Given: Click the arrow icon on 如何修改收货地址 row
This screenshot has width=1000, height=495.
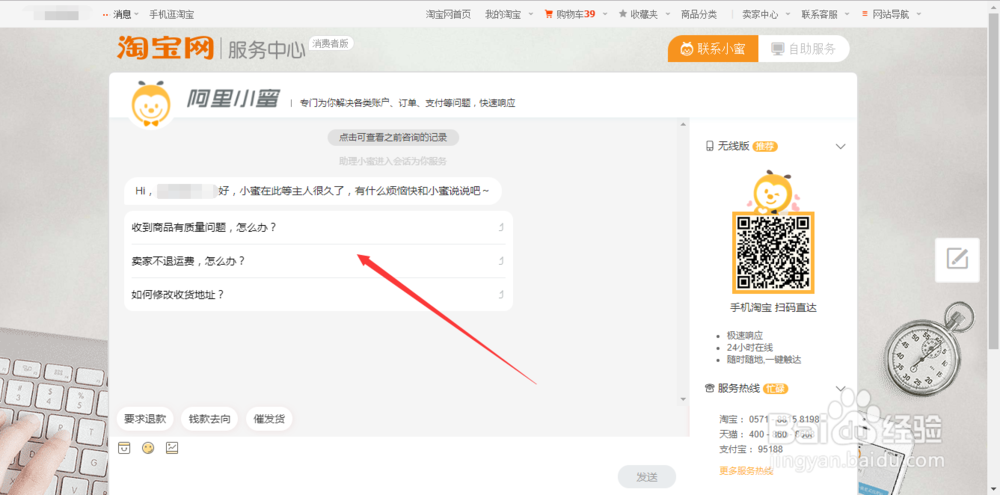Looking at the screenshot, I should pyautogui.click(x=501, y=295).
